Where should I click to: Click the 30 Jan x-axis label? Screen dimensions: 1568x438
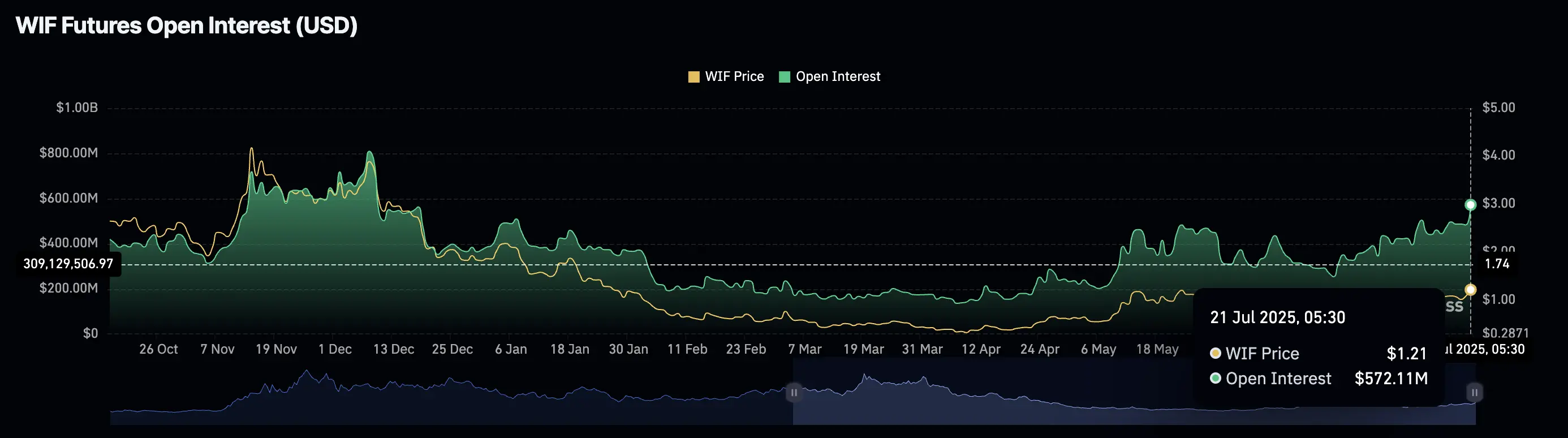(628, 349)
